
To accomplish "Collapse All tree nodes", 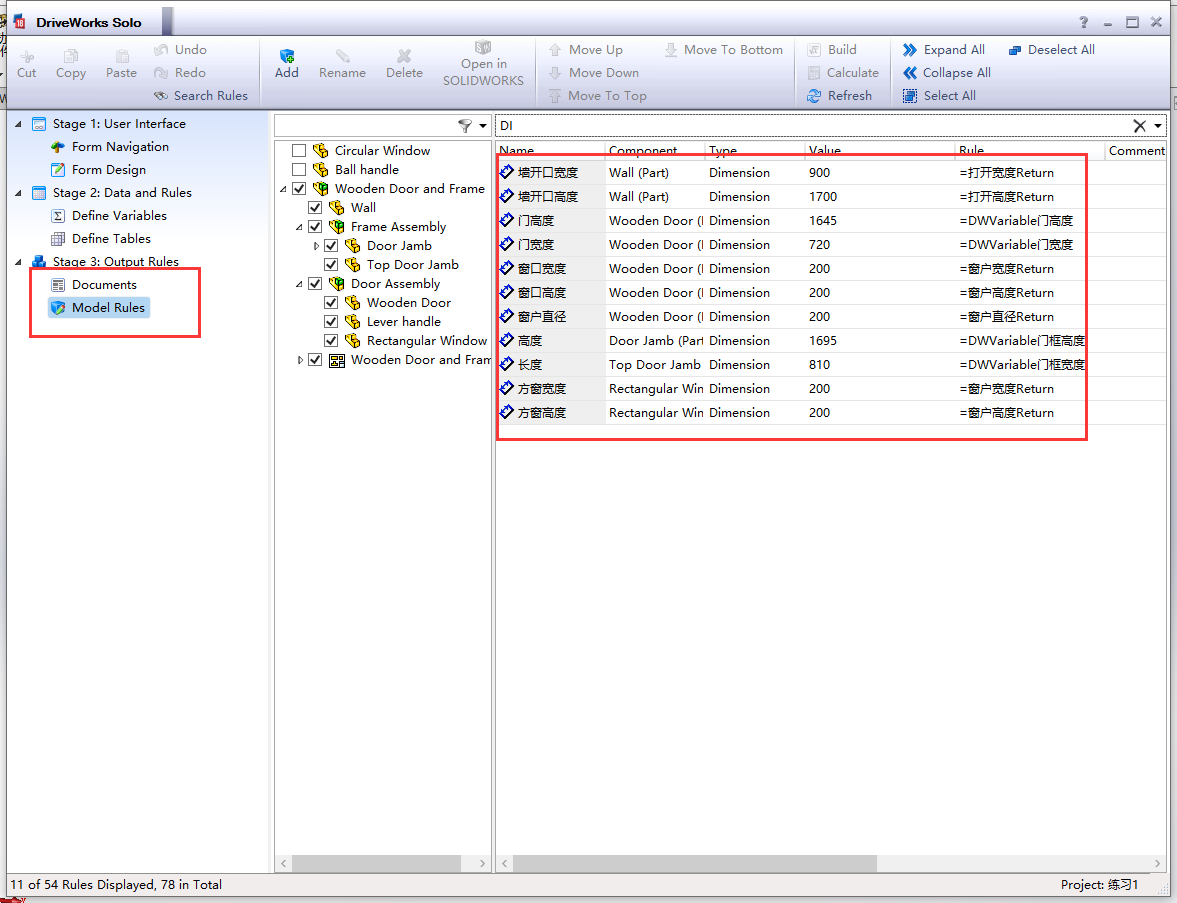I will [x=947, y=73].
